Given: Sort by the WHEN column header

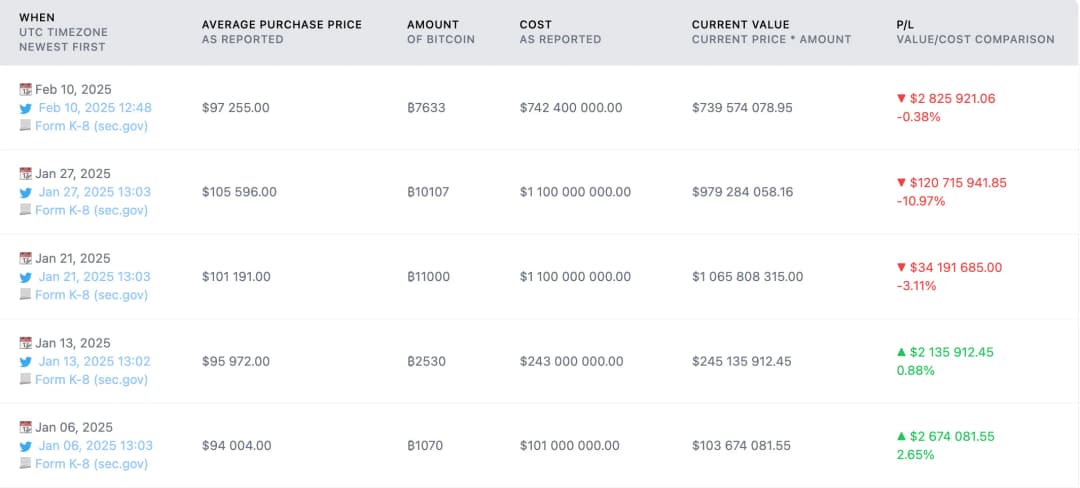Looking at the screenshot, I should click(x=38, y=18).
